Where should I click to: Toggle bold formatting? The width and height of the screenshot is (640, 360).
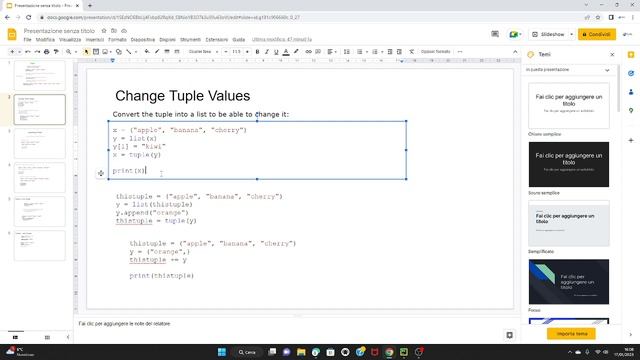pos(257,52)
